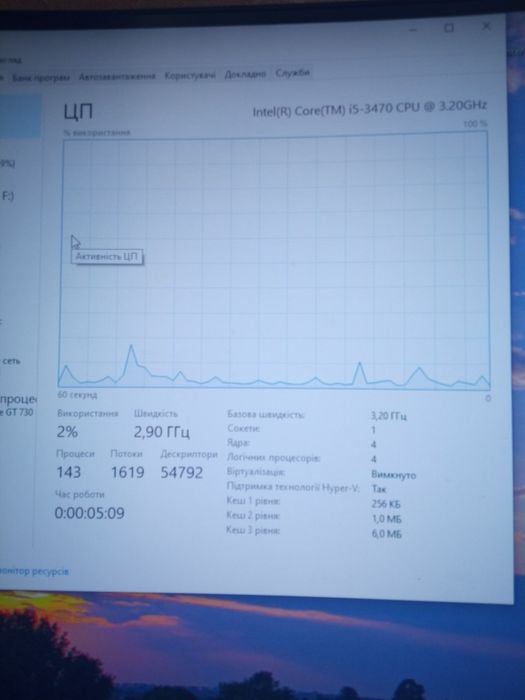The width and height of the screenshot is (525, 700).
Task: Click the 'Базова швидкість' label
Action: (265, 414)
